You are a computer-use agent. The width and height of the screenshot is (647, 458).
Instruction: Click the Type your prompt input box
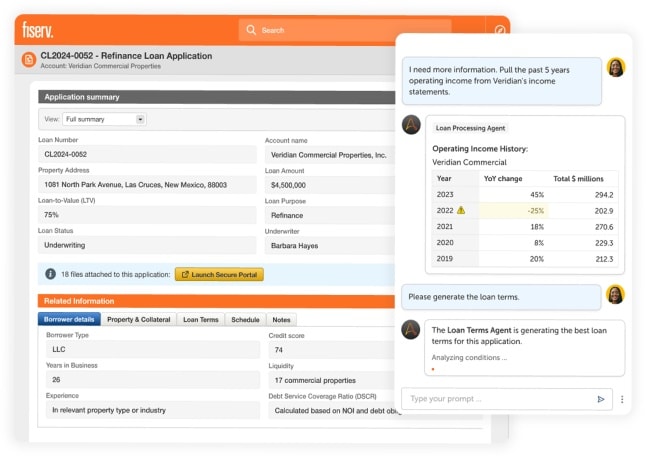pos(495,399)
